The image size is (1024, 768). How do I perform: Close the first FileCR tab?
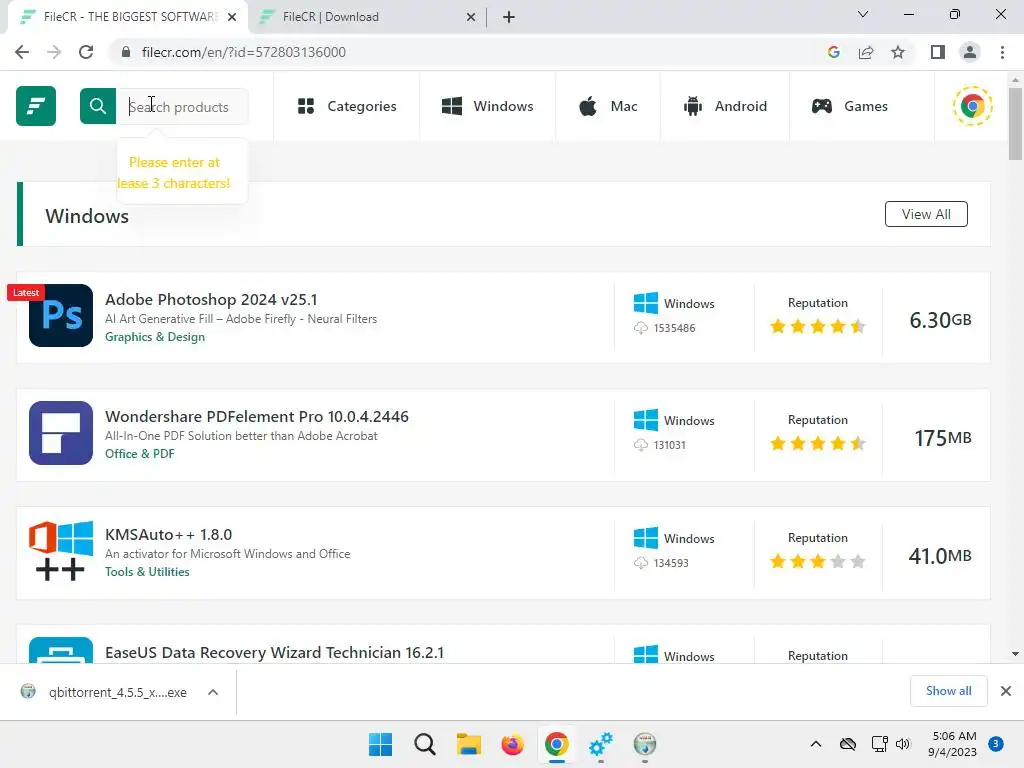tap(232, 17)
